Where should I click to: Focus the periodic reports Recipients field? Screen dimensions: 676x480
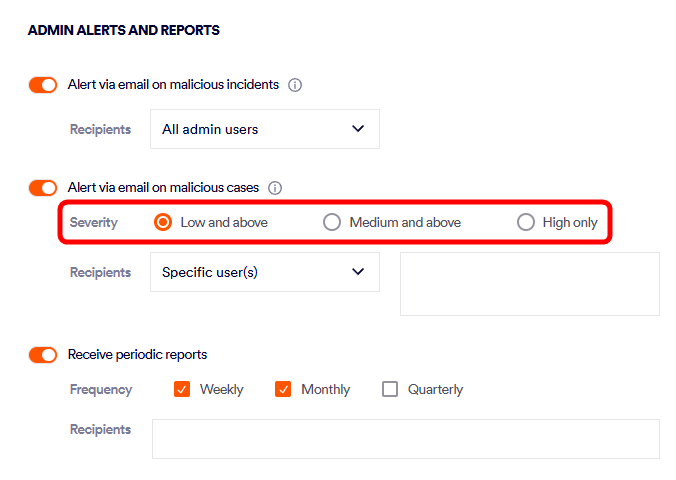405,439
